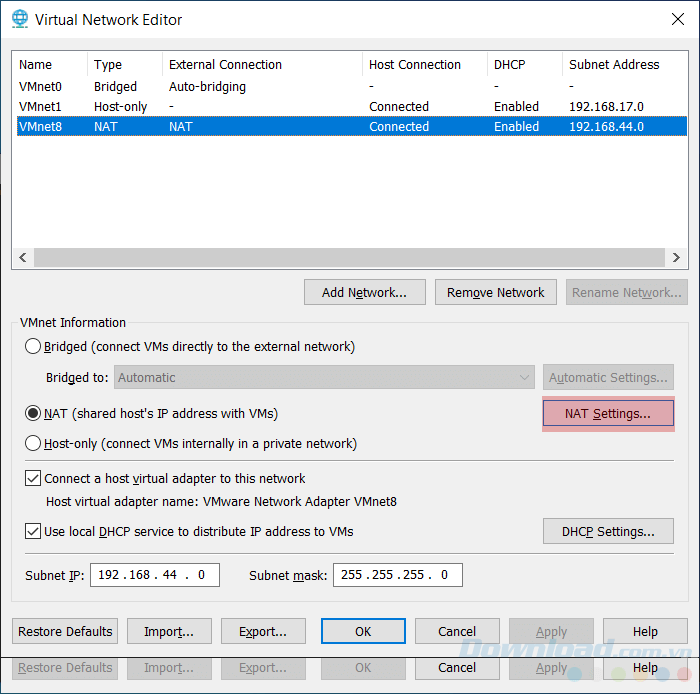Click Help in the upper button row

(645, 631)
